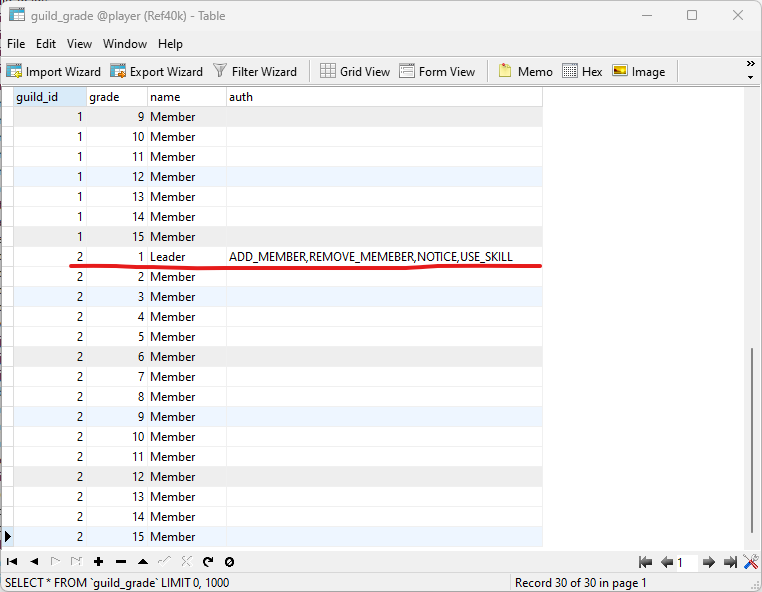
Task: Click the page number input field
Action: click(x=687, y=563)
